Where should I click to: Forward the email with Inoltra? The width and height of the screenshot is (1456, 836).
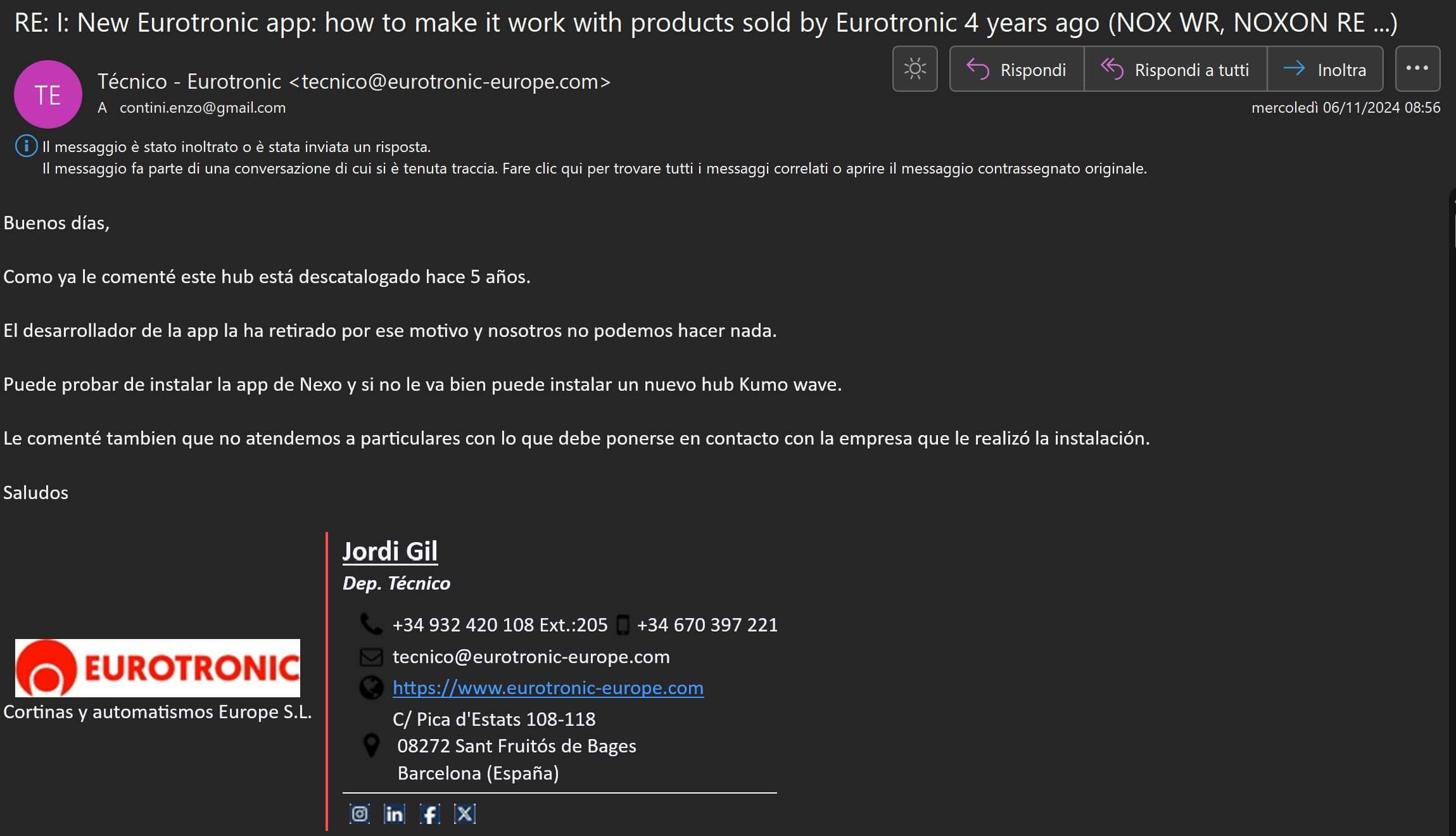point(1325,69)
